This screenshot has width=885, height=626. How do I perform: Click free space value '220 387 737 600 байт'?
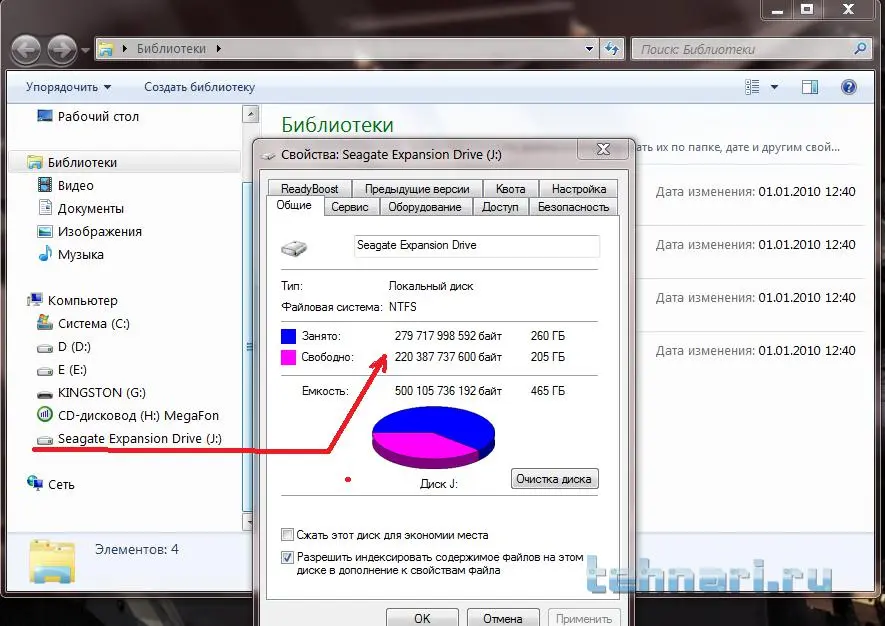tap(448, 357)
